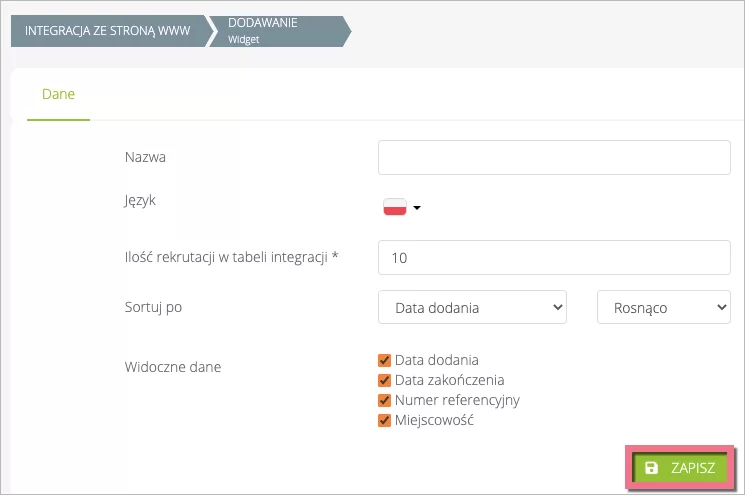Untick the Miejscowość checkbox
The width and height of the screenshot is (745, 495).
(384, 420)
